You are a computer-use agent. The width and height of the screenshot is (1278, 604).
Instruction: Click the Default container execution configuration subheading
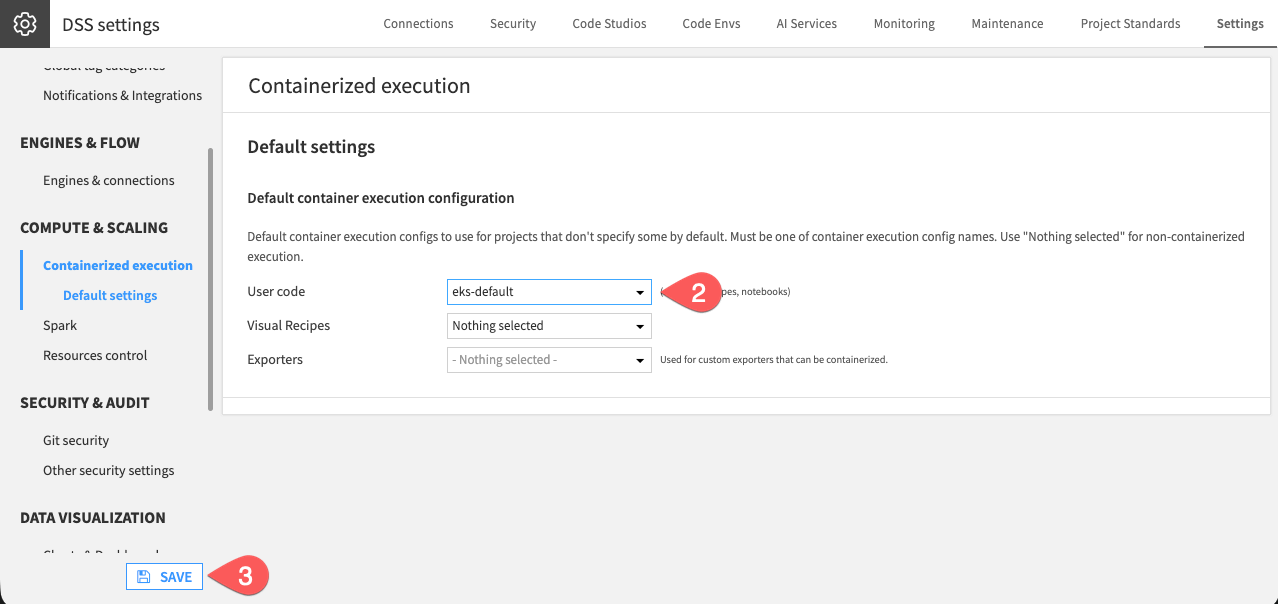381,198
